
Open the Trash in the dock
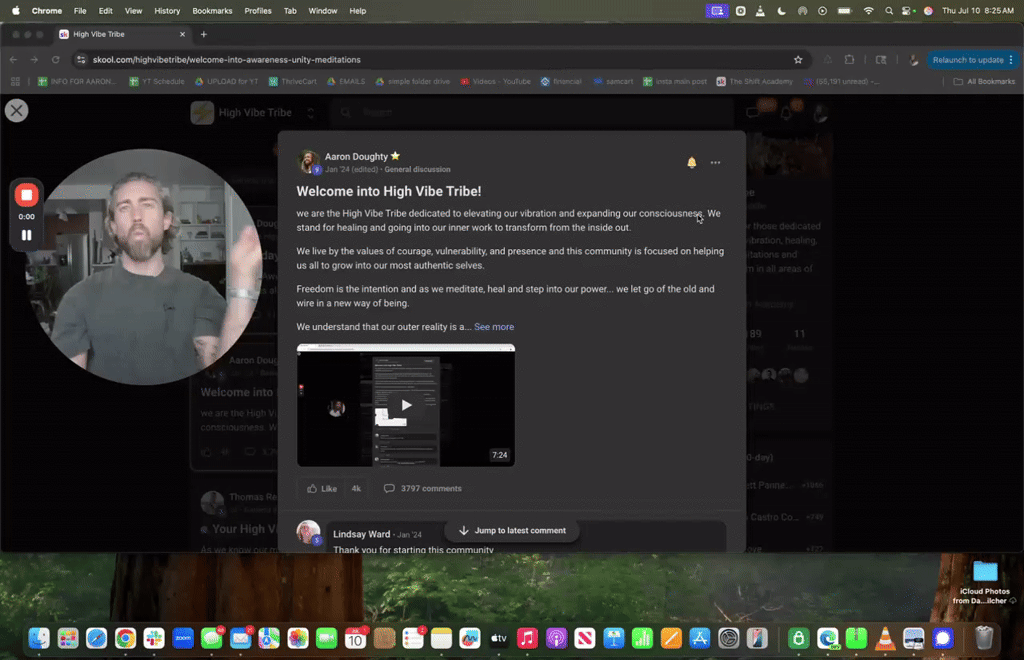click(x=984, y=638)
